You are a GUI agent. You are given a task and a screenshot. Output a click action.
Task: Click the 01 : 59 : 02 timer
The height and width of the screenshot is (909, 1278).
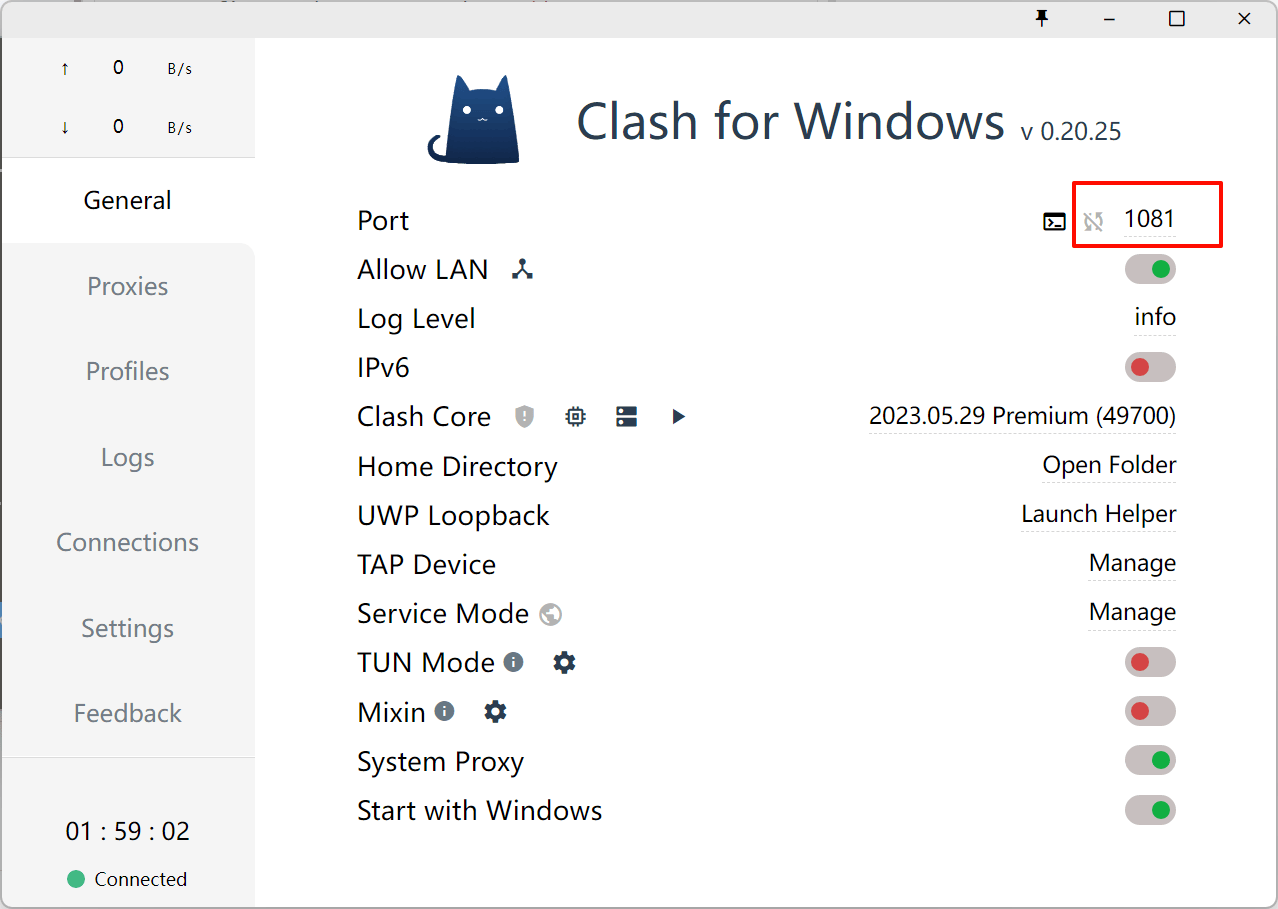pyautogui.click(x=128, y=831)
